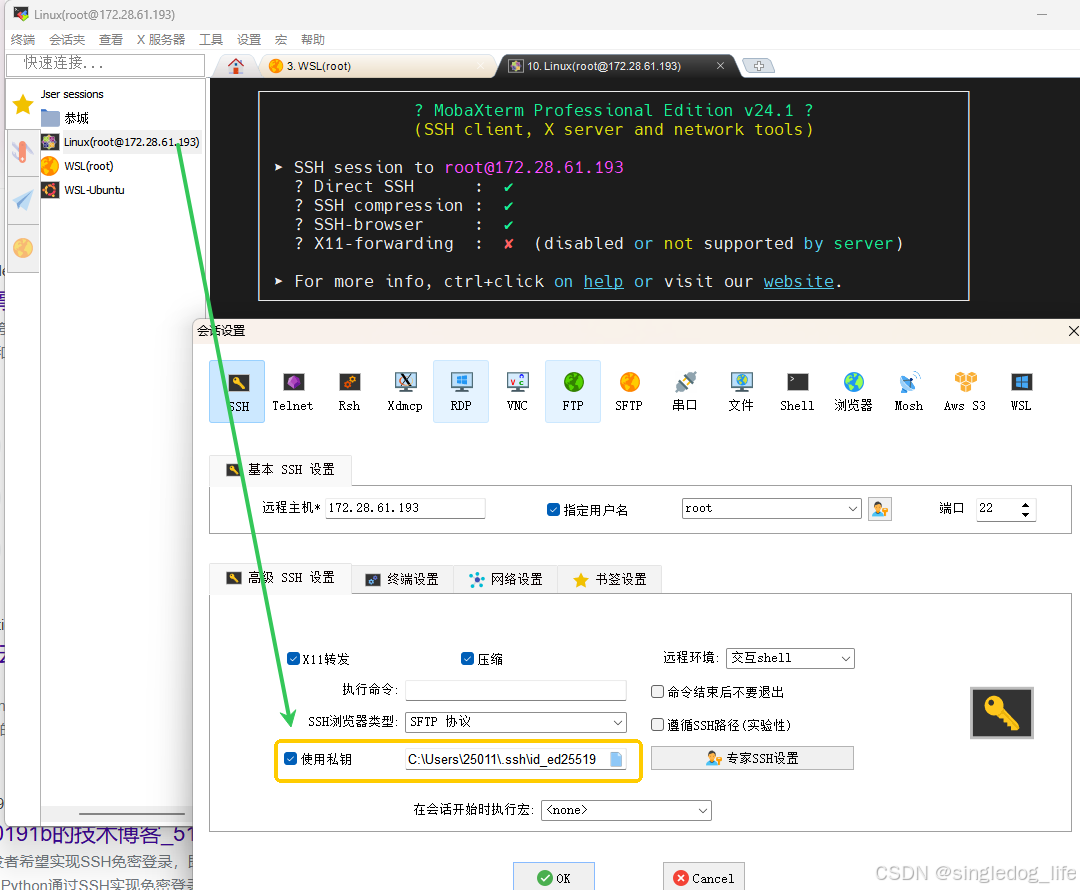
Task: Switch to the 网络设置 tab
Action: coord(506,579)
